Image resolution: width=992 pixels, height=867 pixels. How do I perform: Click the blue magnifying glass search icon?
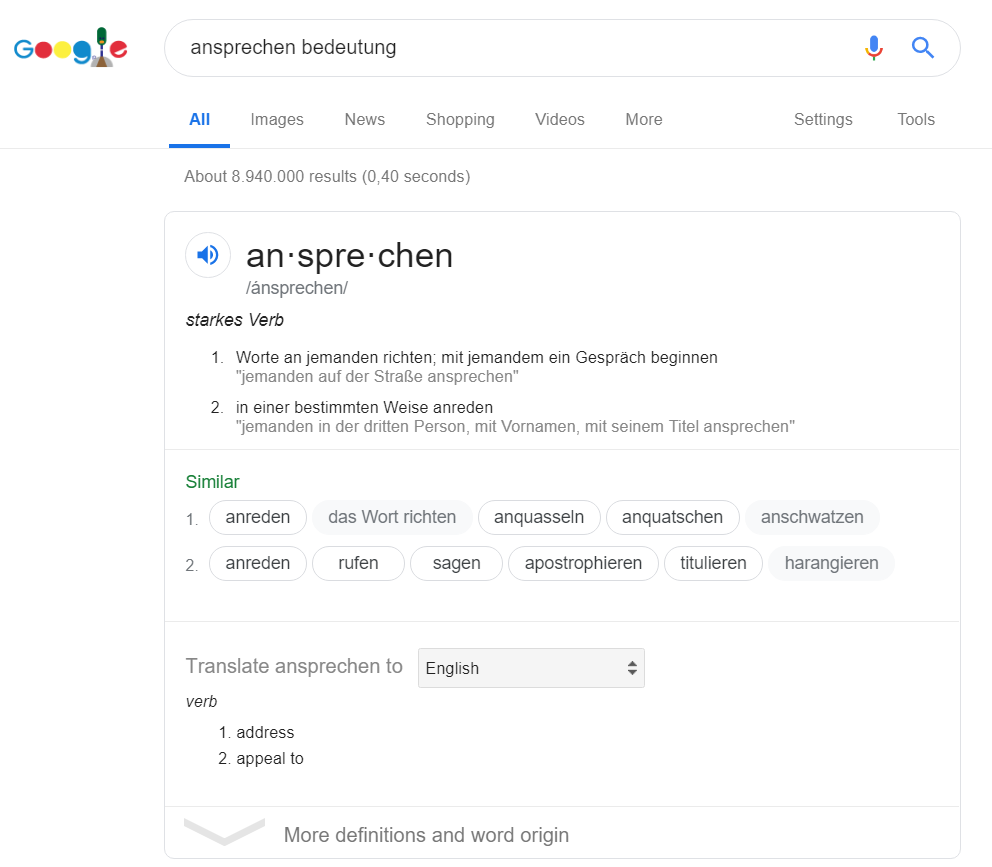(x=922, y=48)
